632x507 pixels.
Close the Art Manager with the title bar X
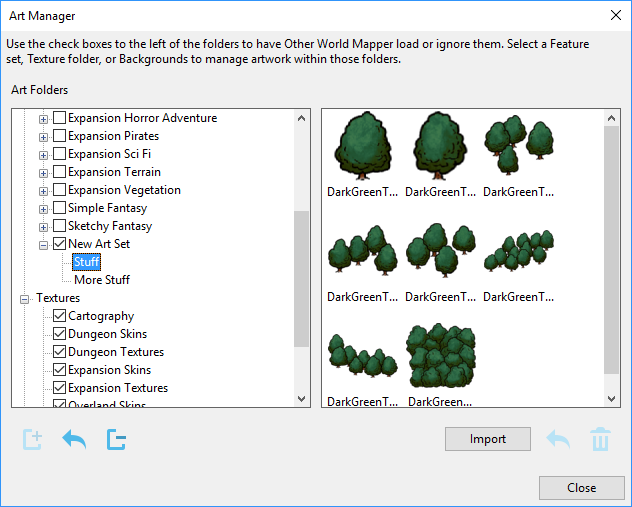(614, 15)
